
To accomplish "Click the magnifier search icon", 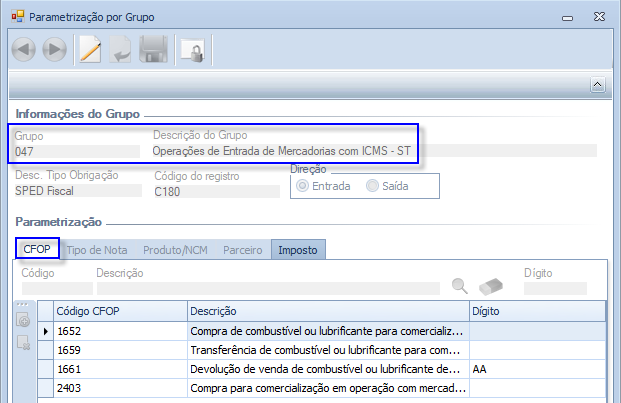I will (460, 286).
